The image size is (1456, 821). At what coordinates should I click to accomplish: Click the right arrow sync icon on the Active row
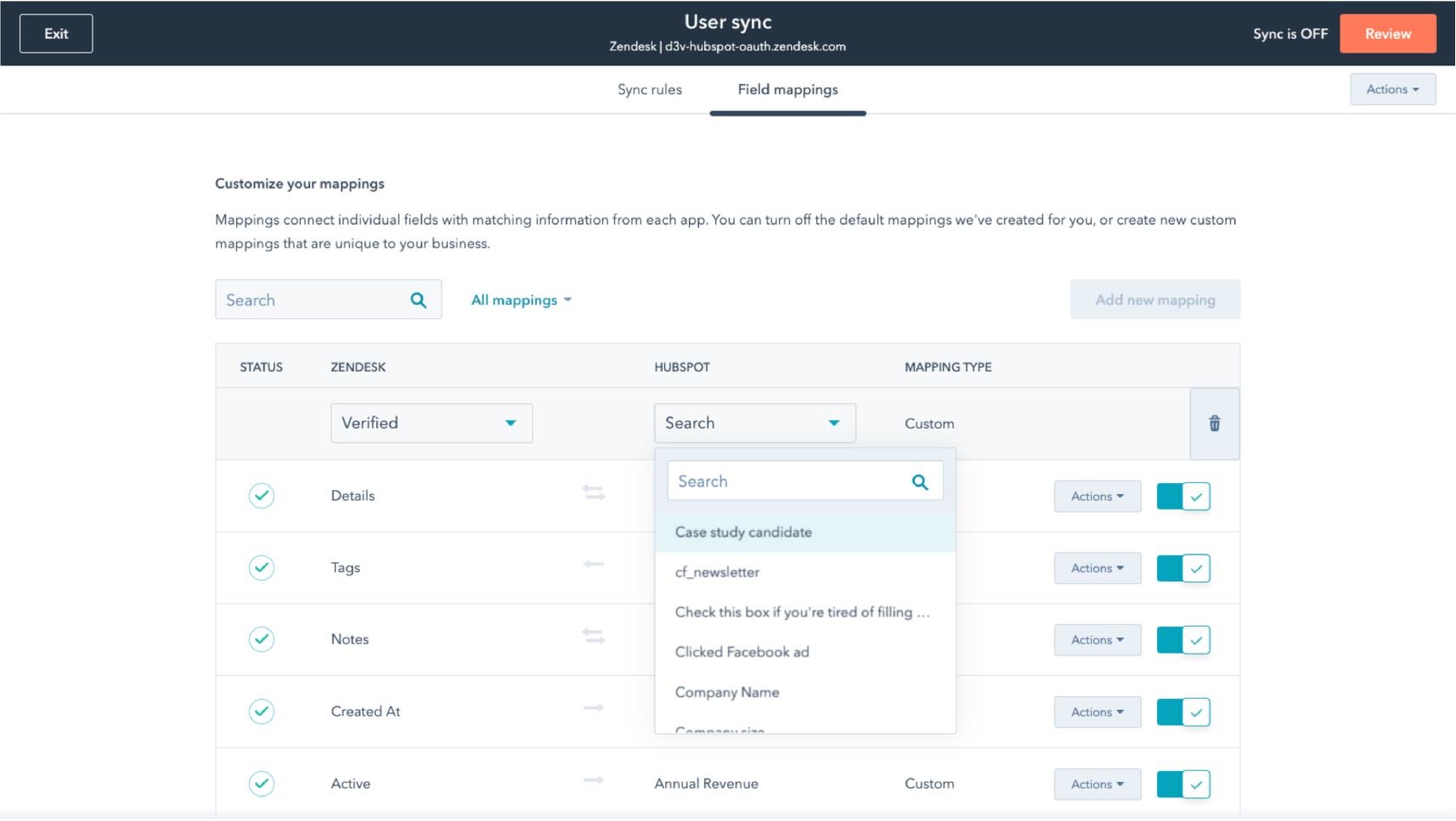coord(594,779)
